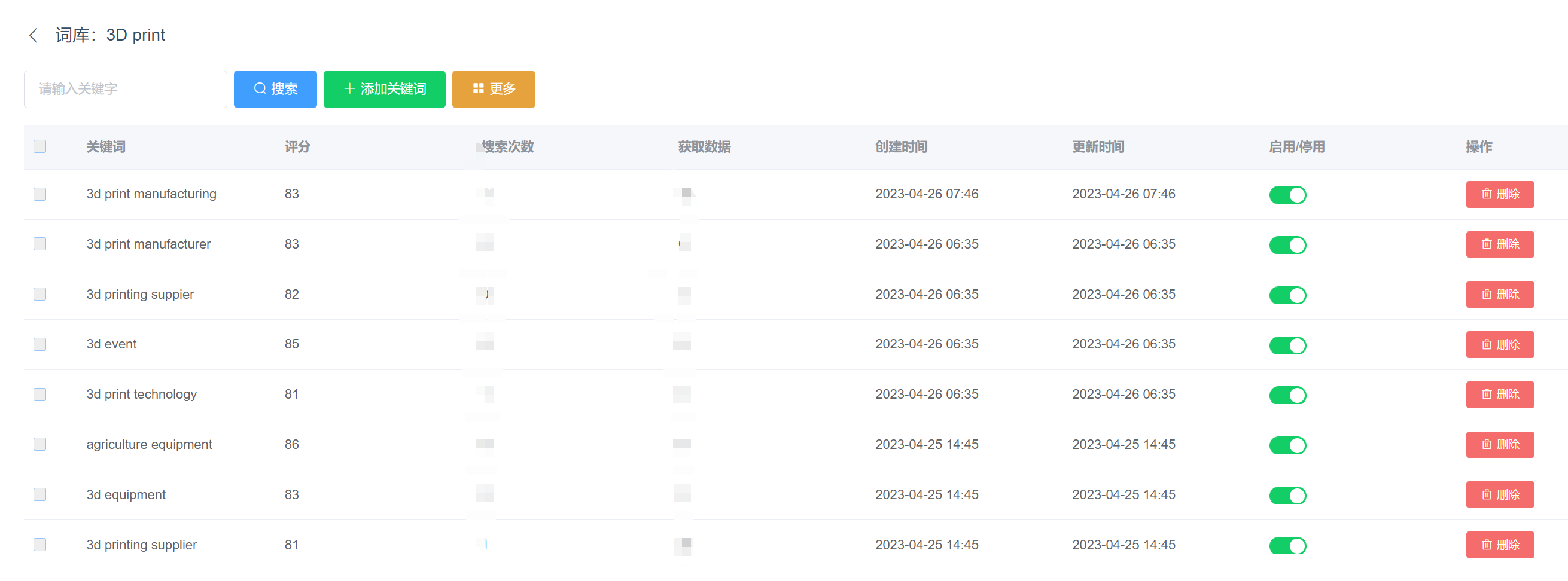The width and height of the screenshot is (1568, 581).
Task: Focus the keyword search input field
Action: pyautogui.click(x=126, y=90)
